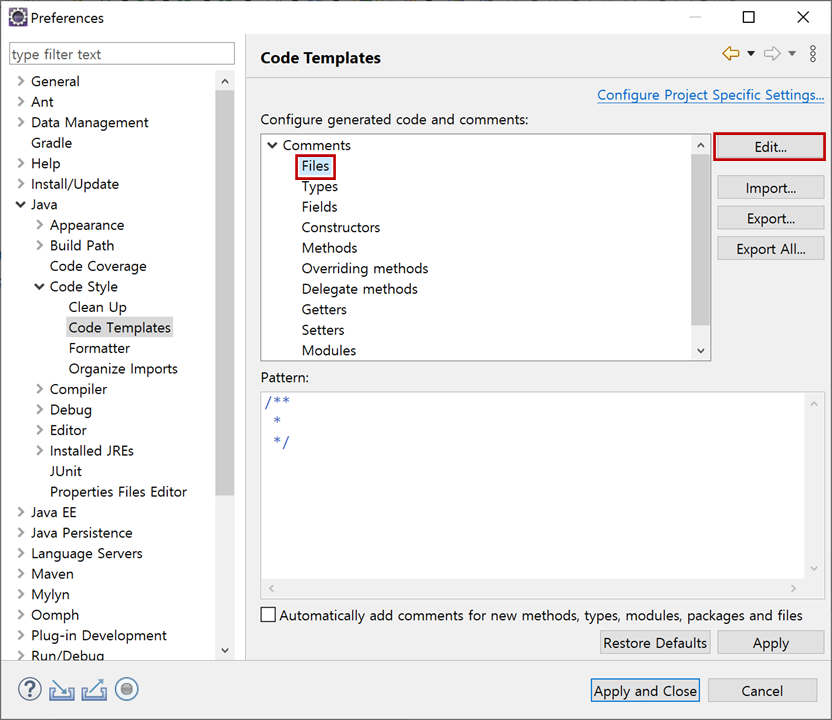Expand the Ant preferences node

pos(21,101)
